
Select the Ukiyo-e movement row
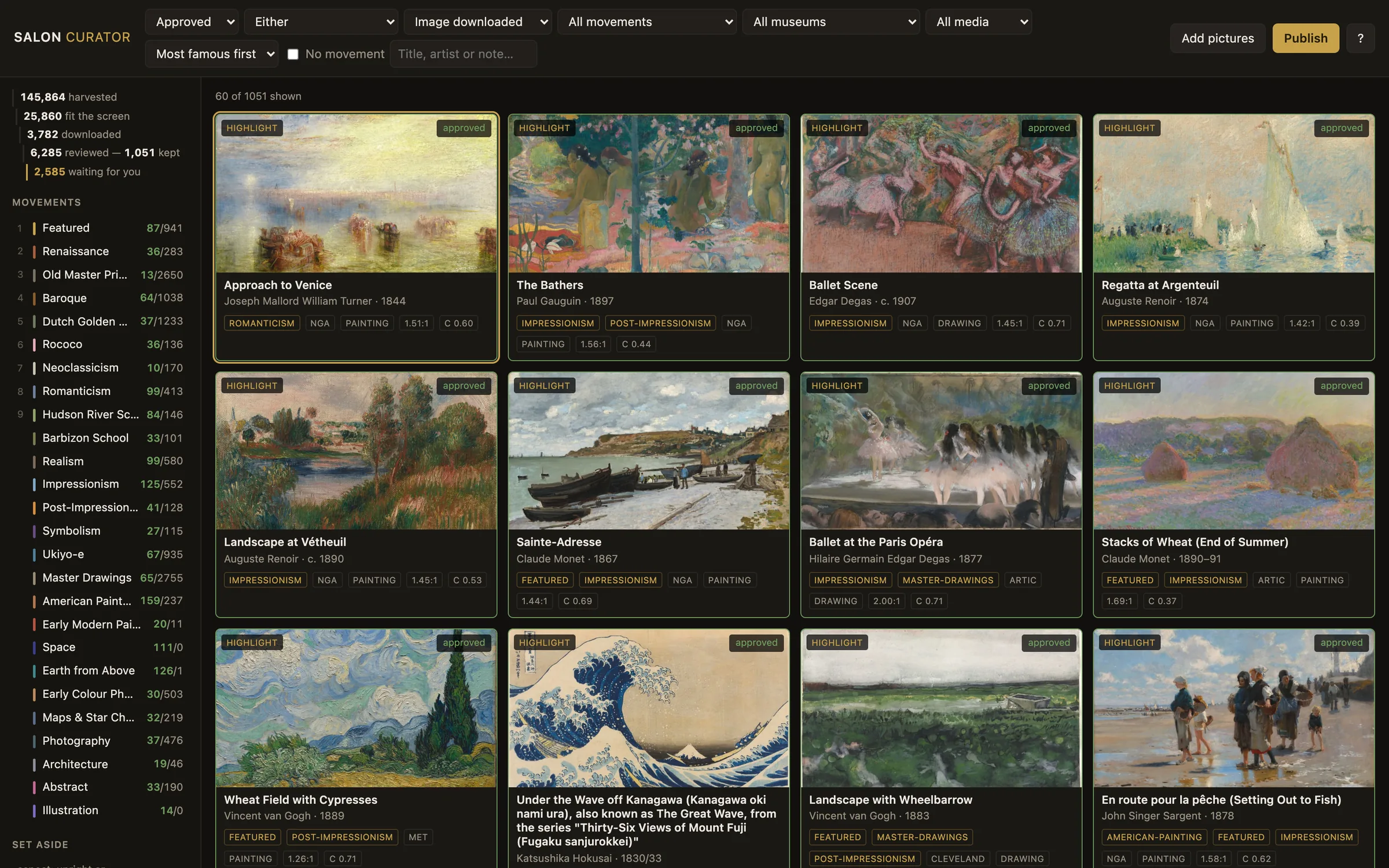coord(100,554)
